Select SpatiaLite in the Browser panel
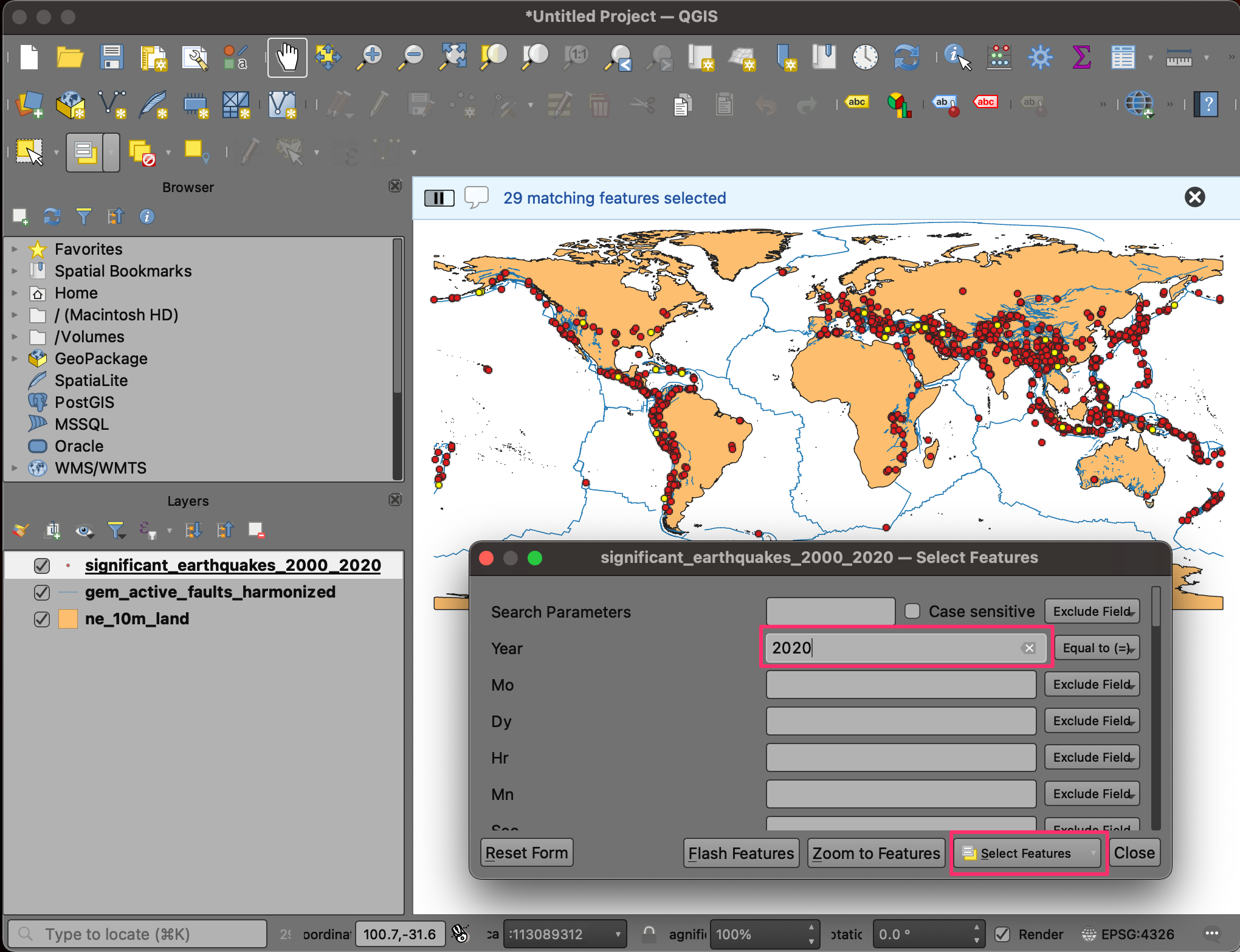Image resolution: width=1240 pixels, height=952 pixels. pos(91,381)
